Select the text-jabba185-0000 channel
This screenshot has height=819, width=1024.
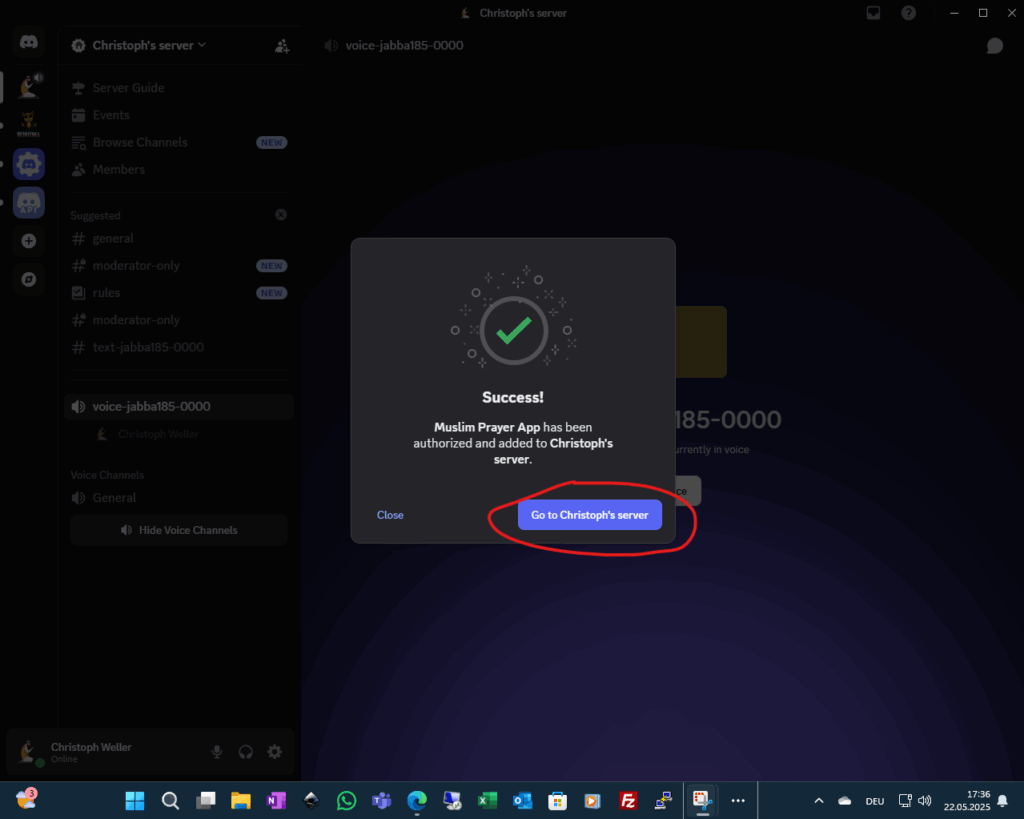tap(179, 347)
